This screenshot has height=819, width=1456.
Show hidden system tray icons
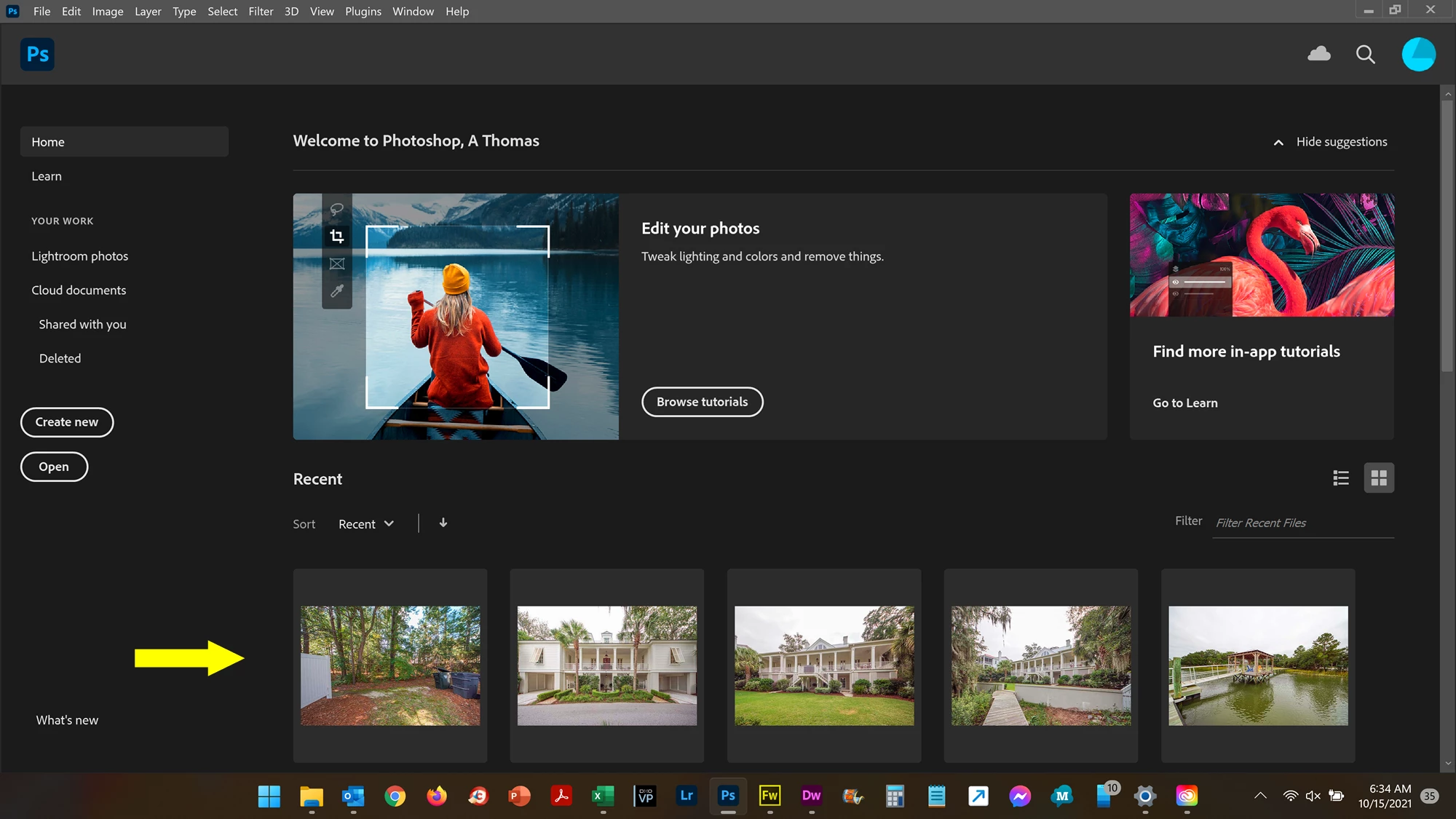[x=1260, y=796]
